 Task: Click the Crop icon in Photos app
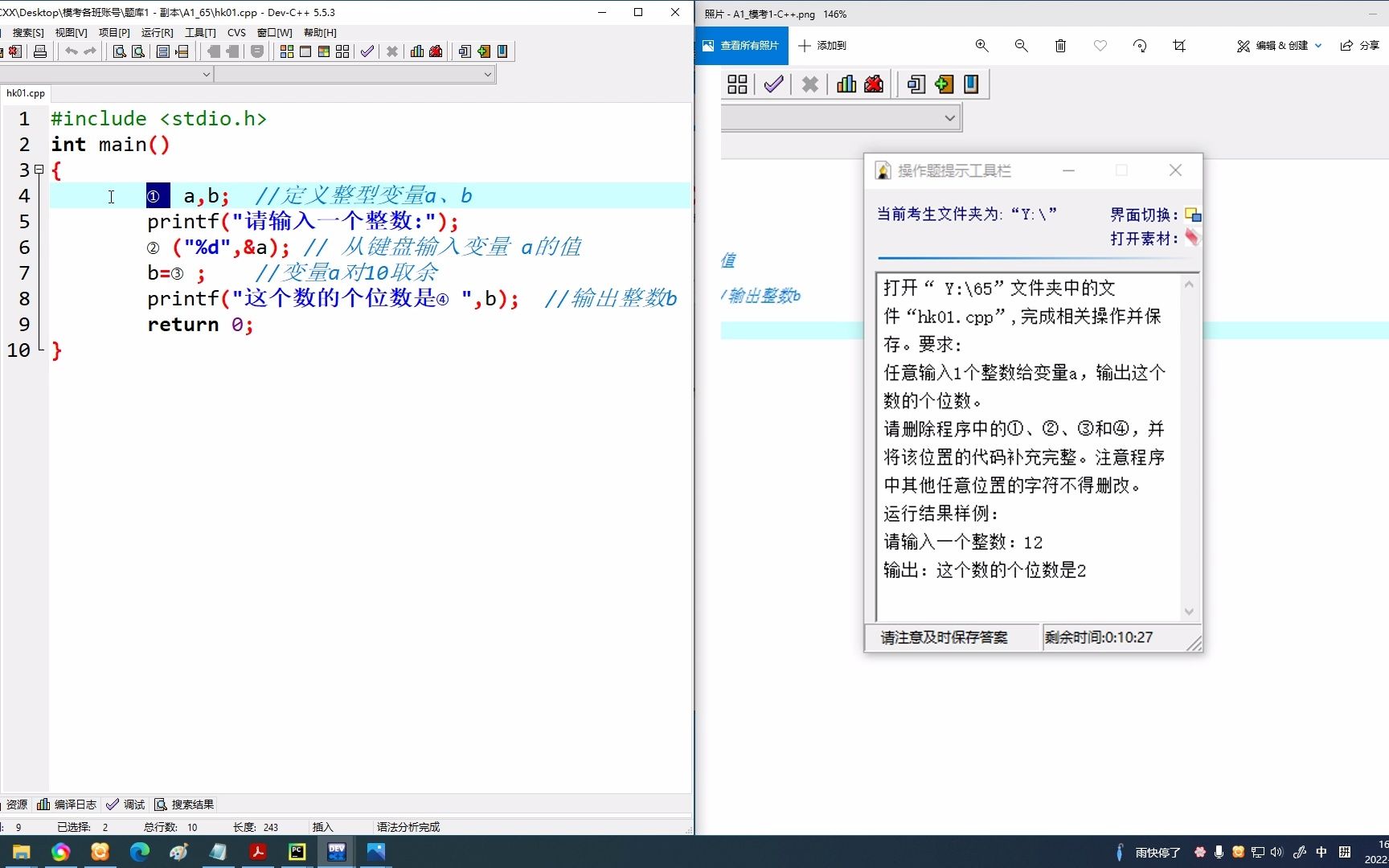(1179, 46)
